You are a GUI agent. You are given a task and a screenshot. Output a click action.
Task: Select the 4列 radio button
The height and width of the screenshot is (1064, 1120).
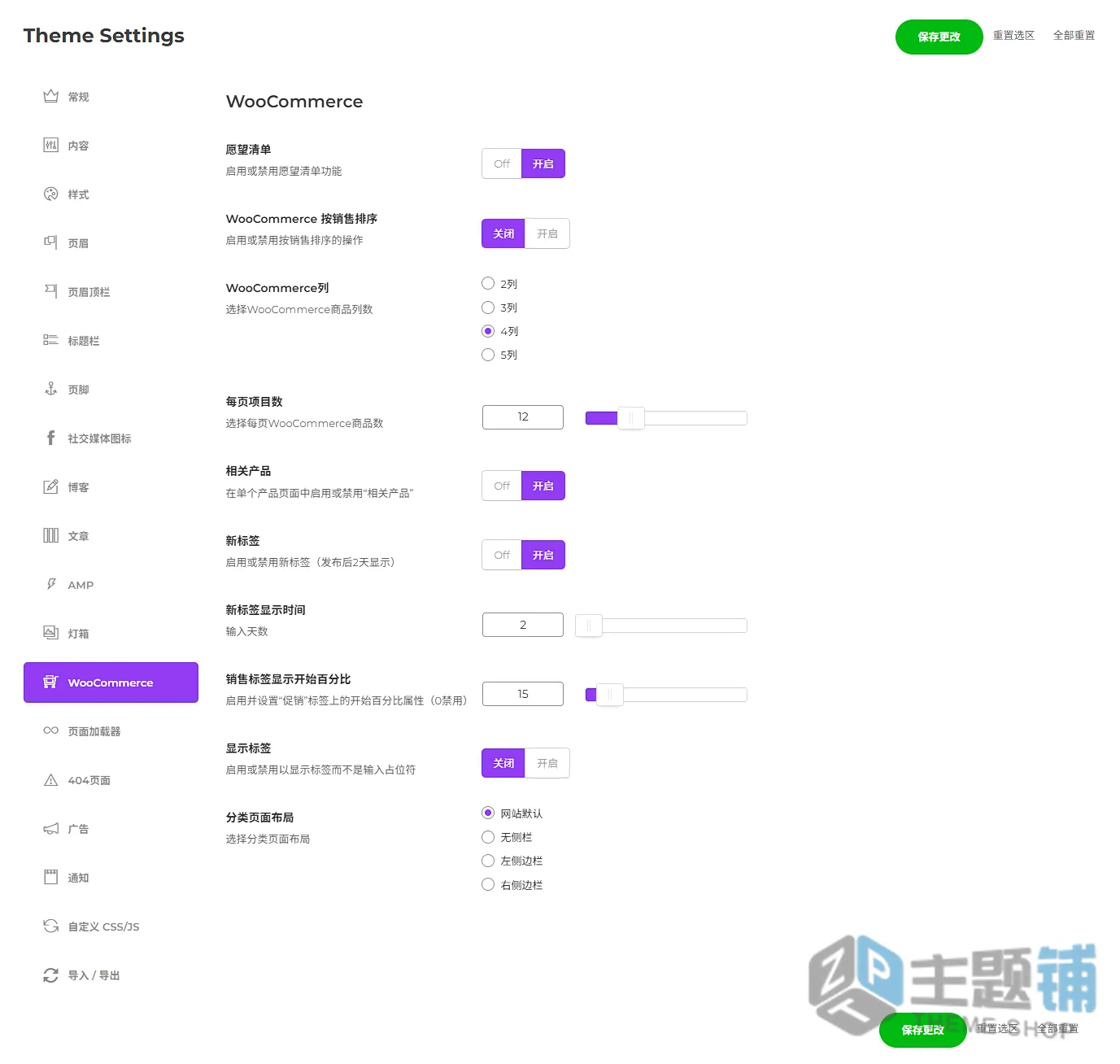click(x=488, y=331)
